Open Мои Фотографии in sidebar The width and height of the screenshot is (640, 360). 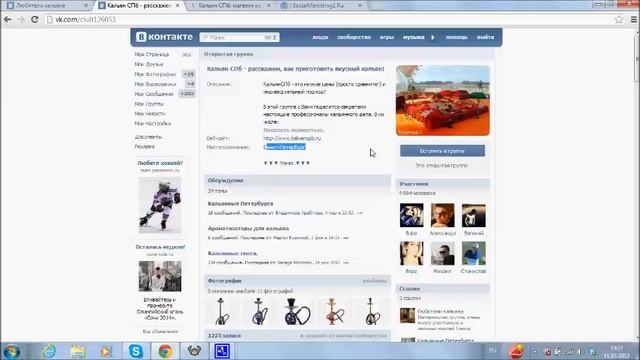(x=155, y=74)
